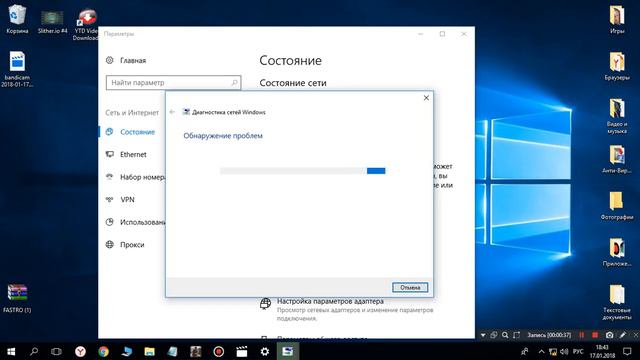
Task: Open Task View on the taskbar
Action: 56,351
